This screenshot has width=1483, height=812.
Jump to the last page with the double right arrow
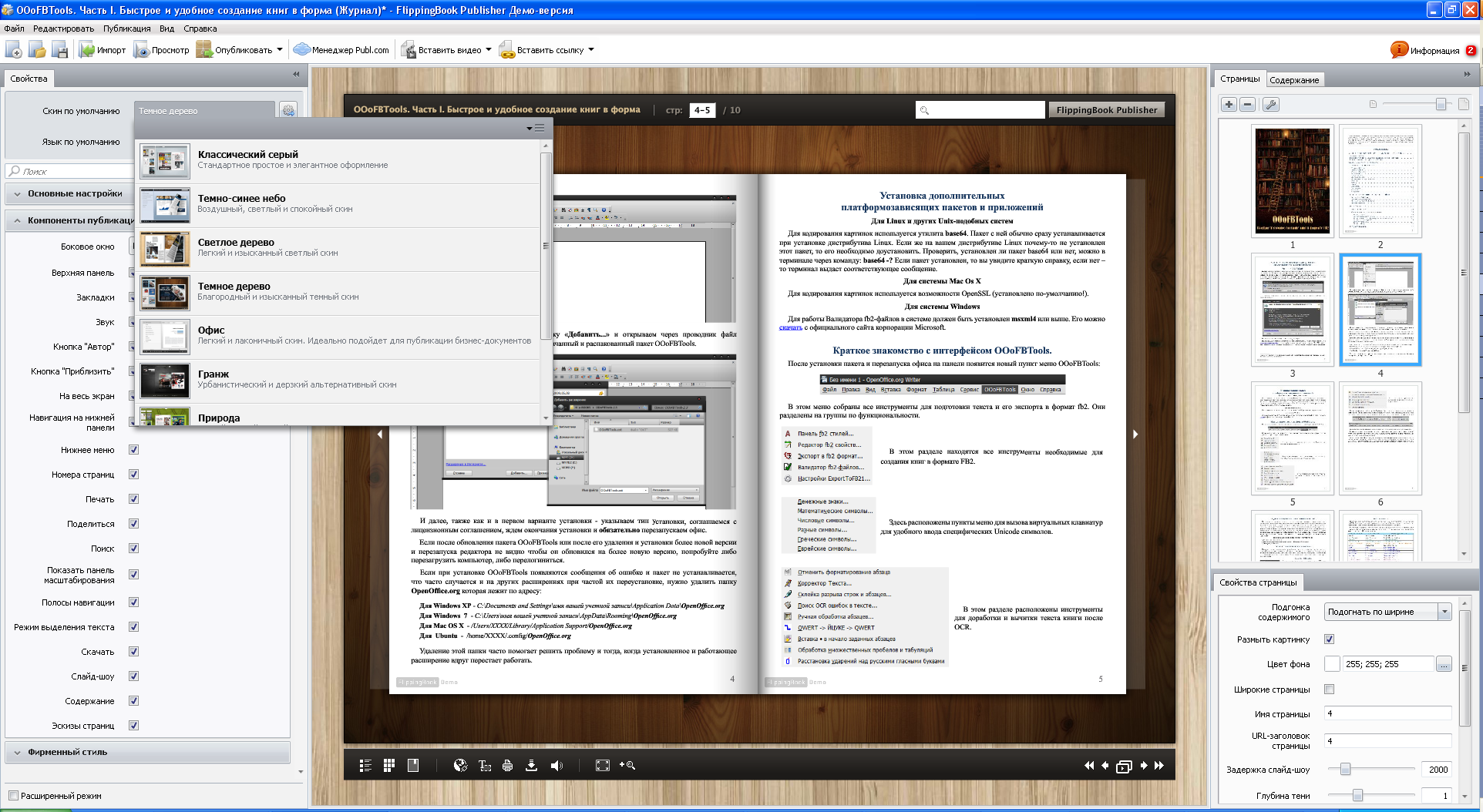(1158, 765)
